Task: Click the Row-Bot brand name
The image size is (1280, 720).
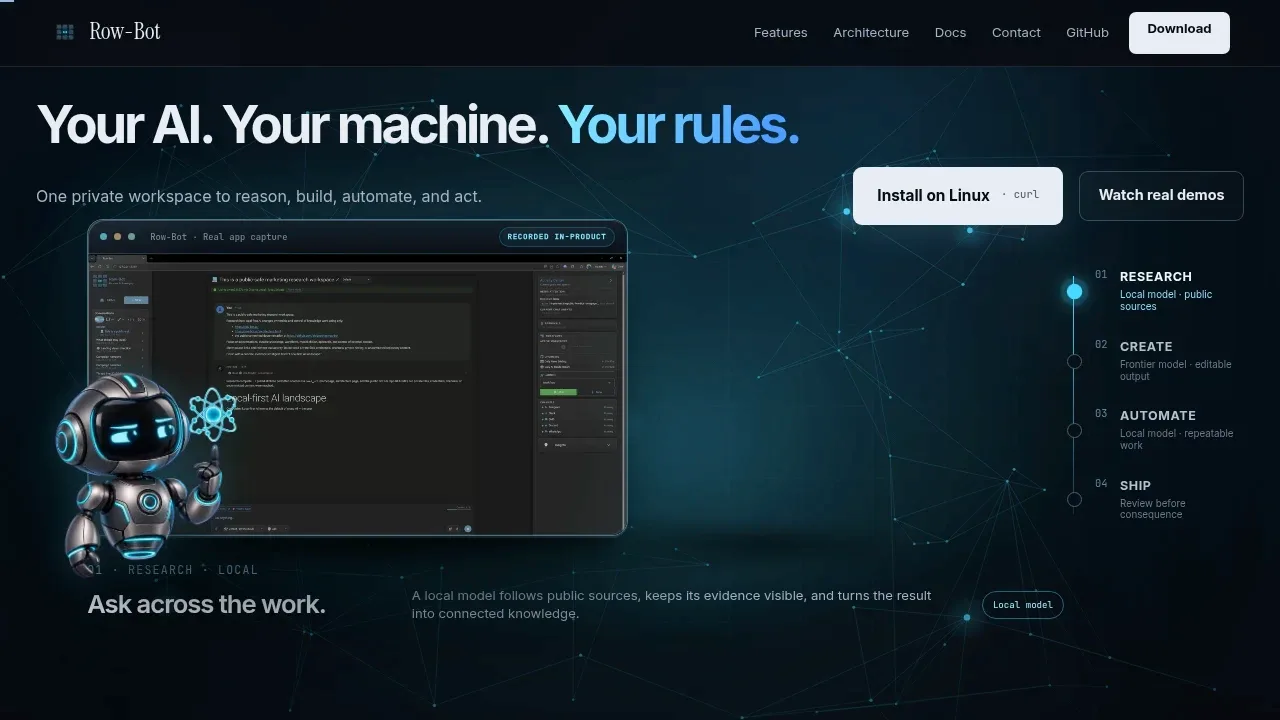Action: [125, 32]
